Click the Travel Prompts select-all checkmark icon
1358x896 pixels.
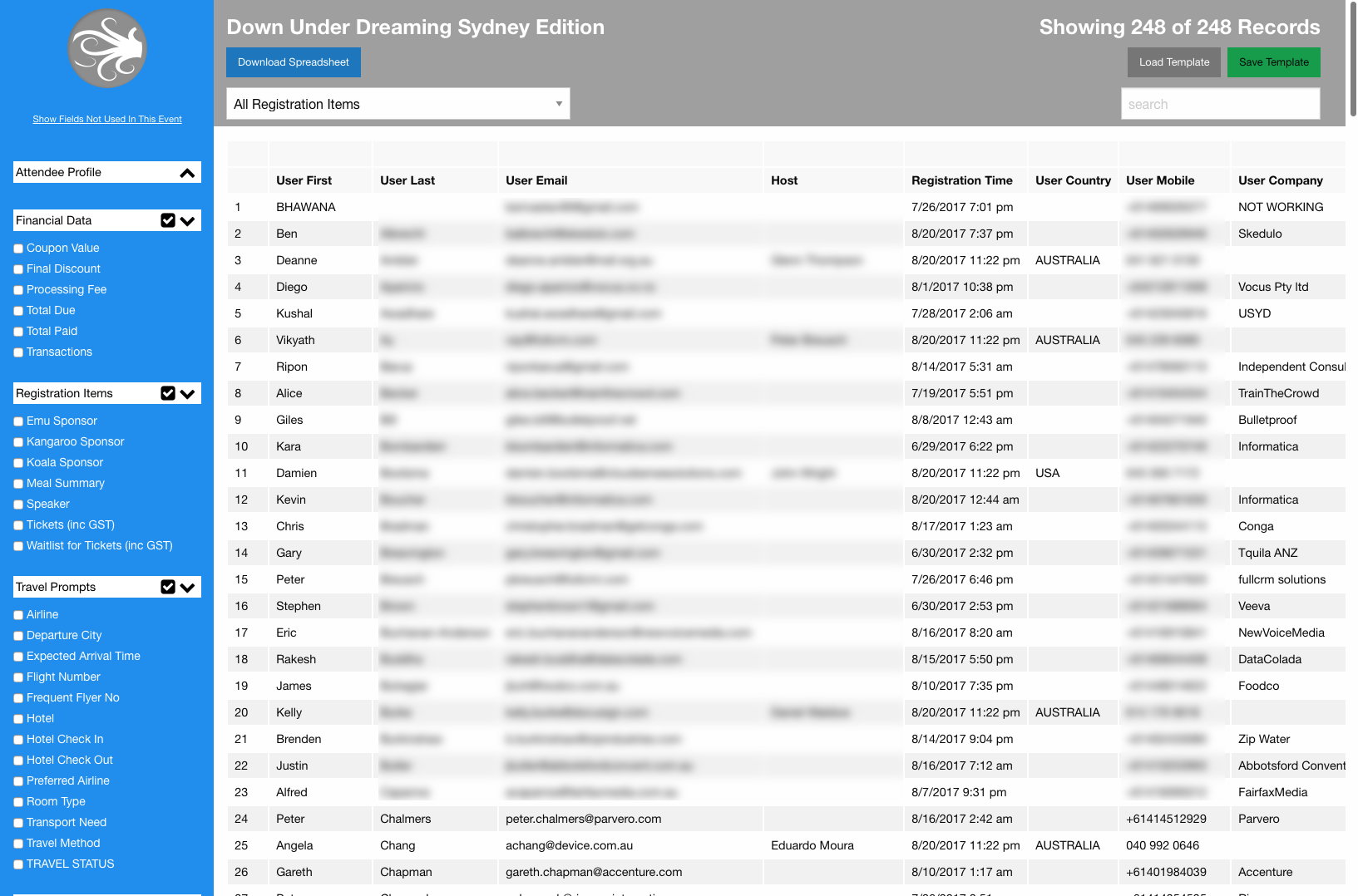click(168, 587)
